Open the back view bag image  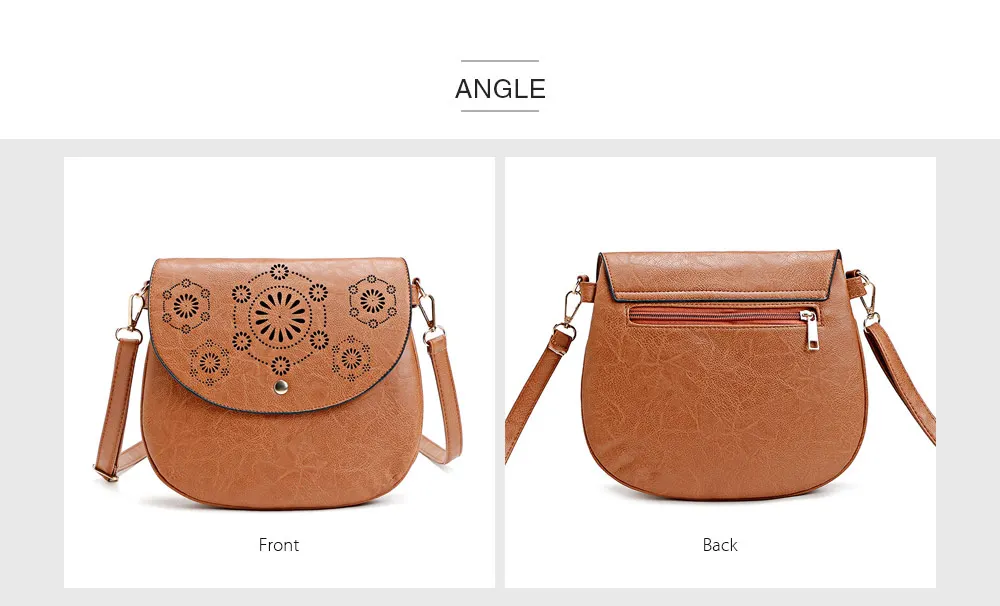tap(721, 373)
